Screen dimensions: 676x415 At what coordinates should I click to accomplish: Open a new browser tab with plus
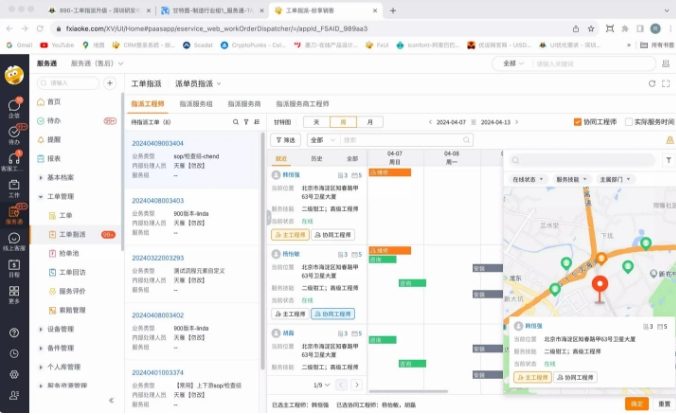pos(393,10)
